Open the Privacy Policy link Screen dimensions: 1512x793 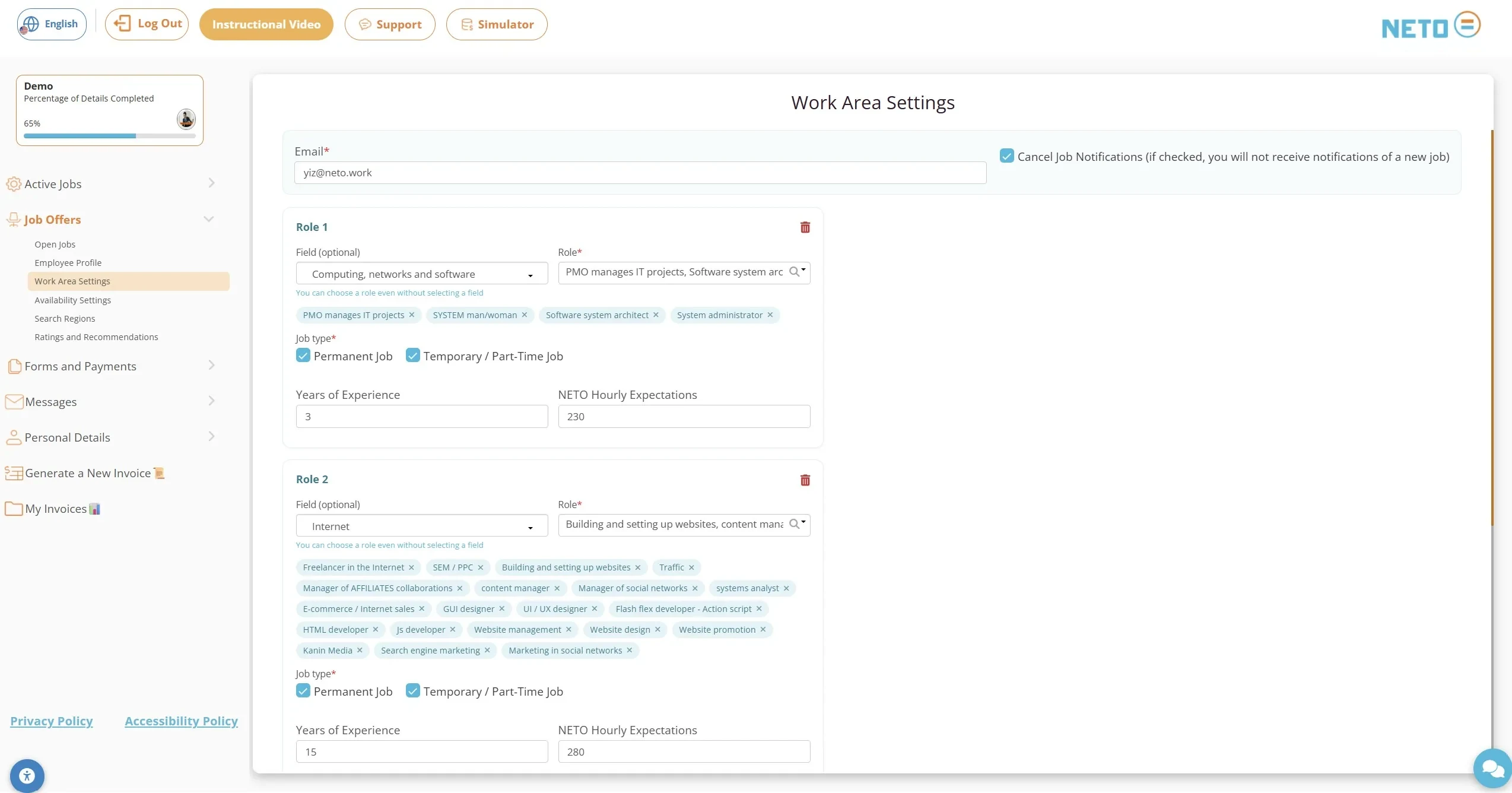51,721
